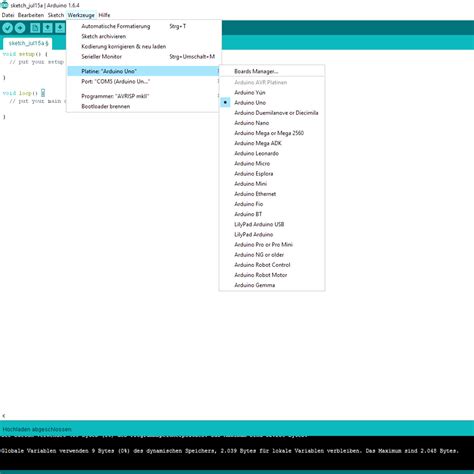Select Arduino Fio board

click(272, 204)
